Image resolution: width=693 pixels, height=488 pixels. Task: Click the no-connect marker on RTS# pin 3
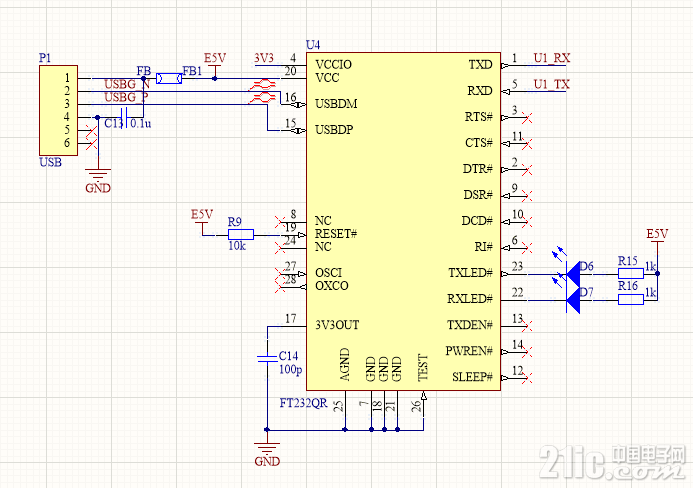tap(527, 118)
